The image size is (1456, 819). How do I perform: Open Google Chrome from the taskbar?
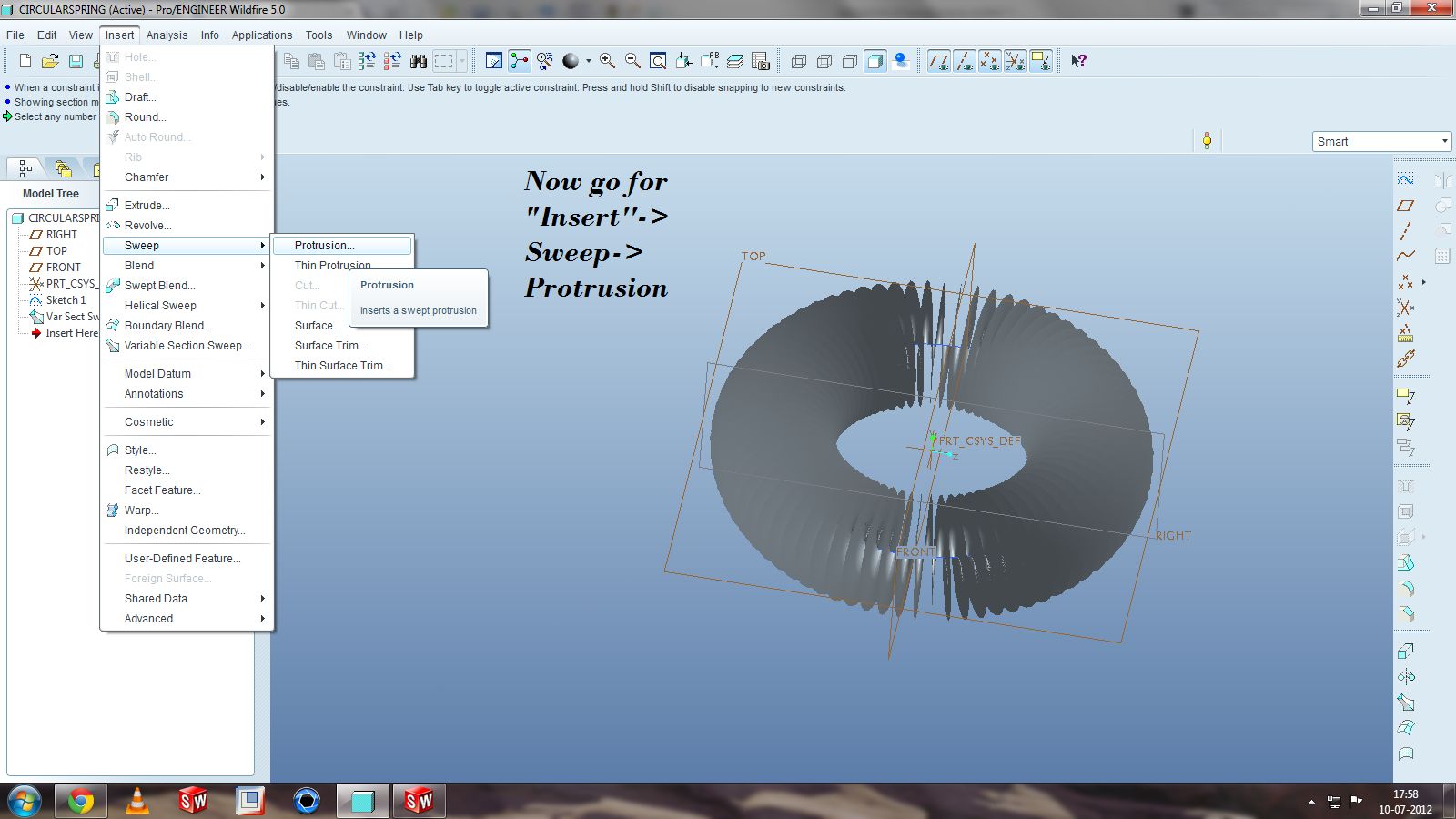pyautogui.click(x=80, y=801)
